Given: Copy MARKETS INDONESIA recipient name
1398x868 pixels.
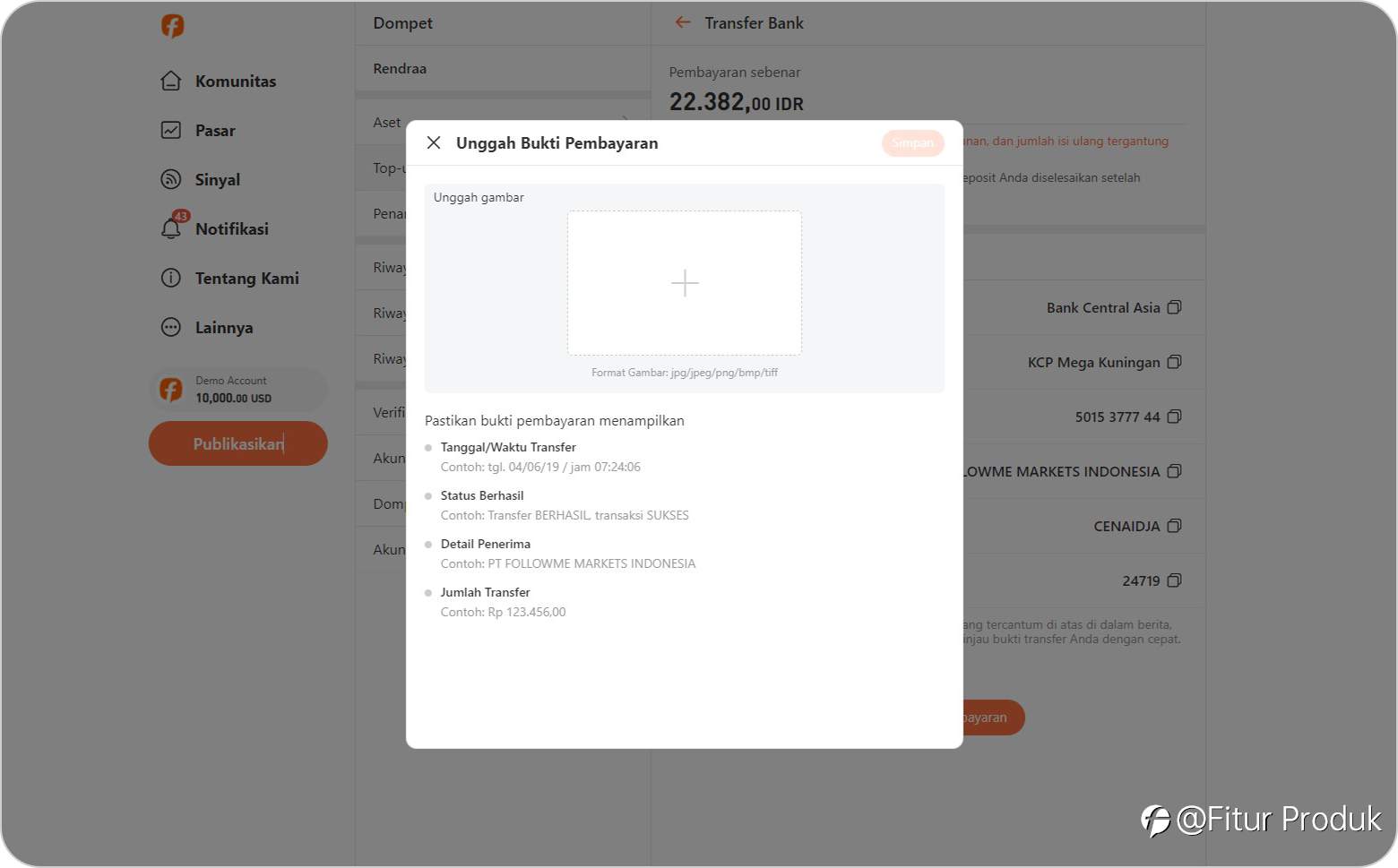Looking at the screenshot, I should [1174, 471].
